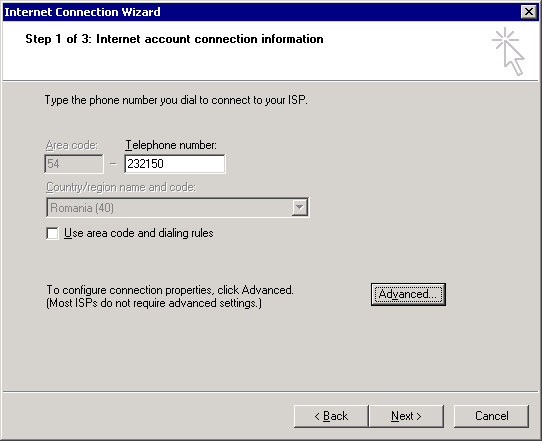Click the 'To configure connection properties' text
Screen dimensions: 542x441
170,290
